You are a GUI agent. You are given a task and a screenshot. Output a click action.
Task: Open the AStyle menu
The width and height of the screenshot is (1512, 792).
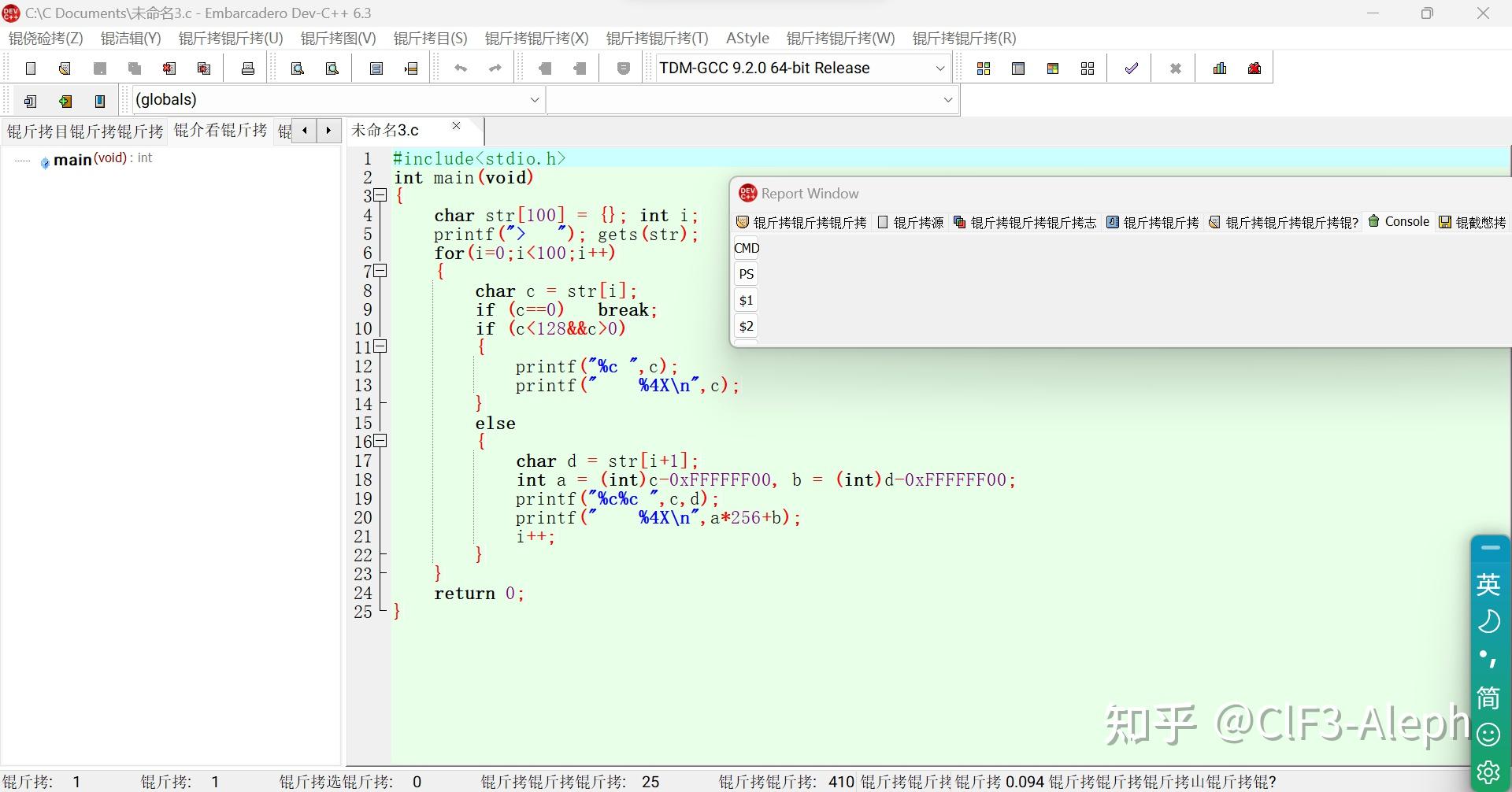point(747,39)
